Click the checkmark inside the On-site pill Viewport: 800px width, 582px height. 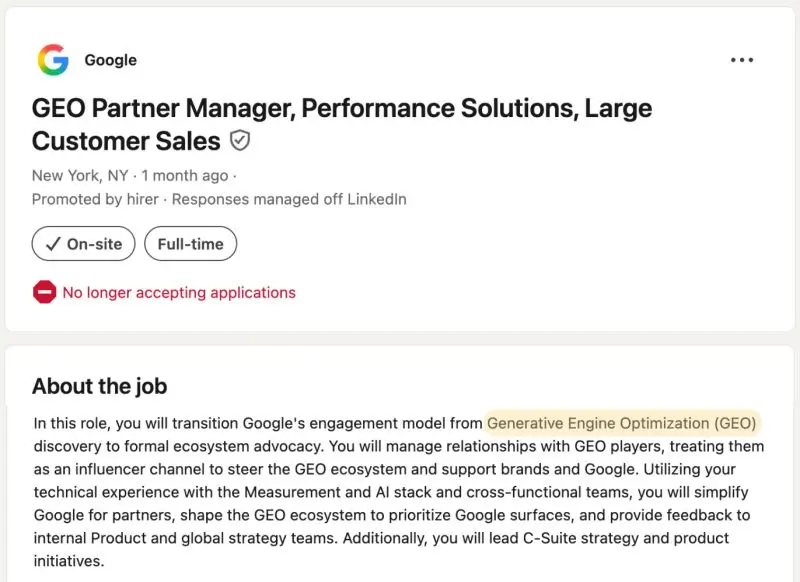tap(53, 244)
